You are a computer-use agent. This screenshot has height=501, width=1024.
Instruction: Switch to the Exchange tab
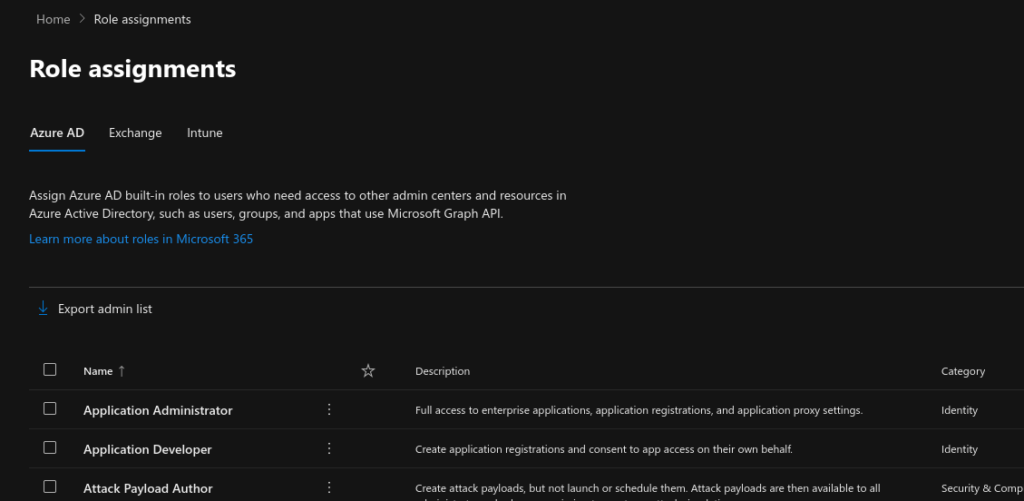135,133
